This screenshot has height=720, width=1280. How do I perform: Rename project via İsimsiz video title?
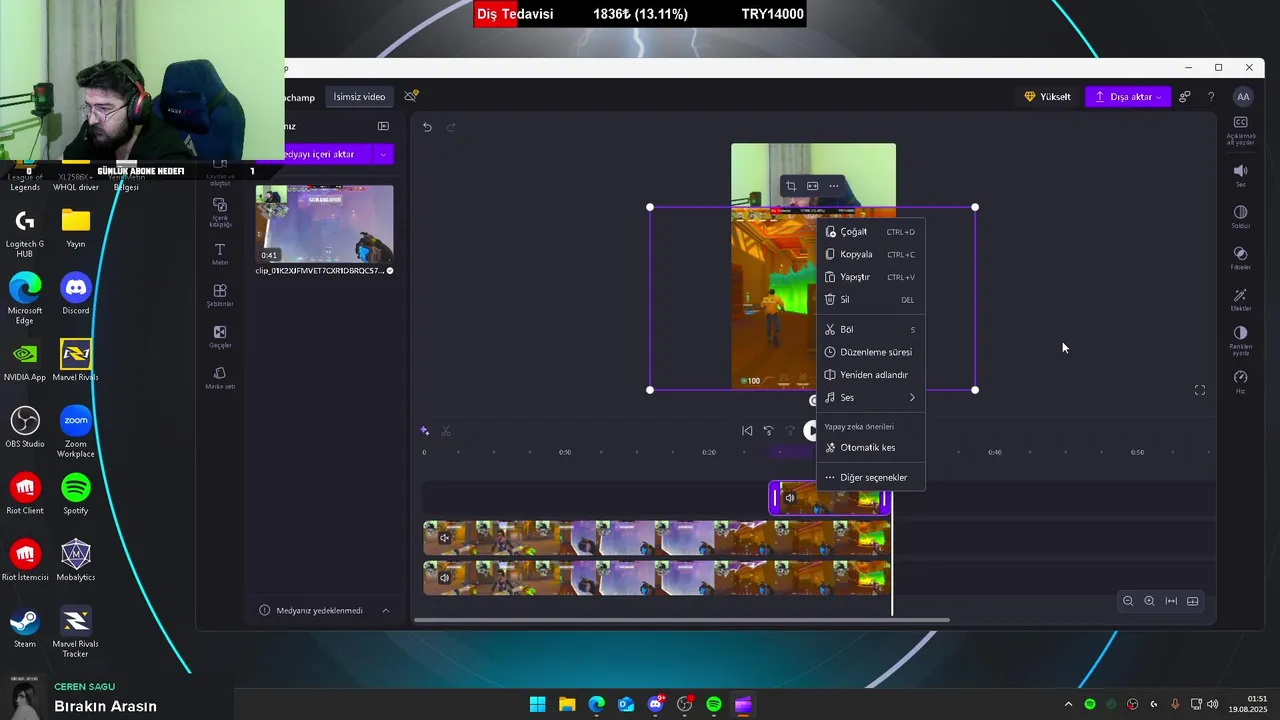tap(359, 97)
